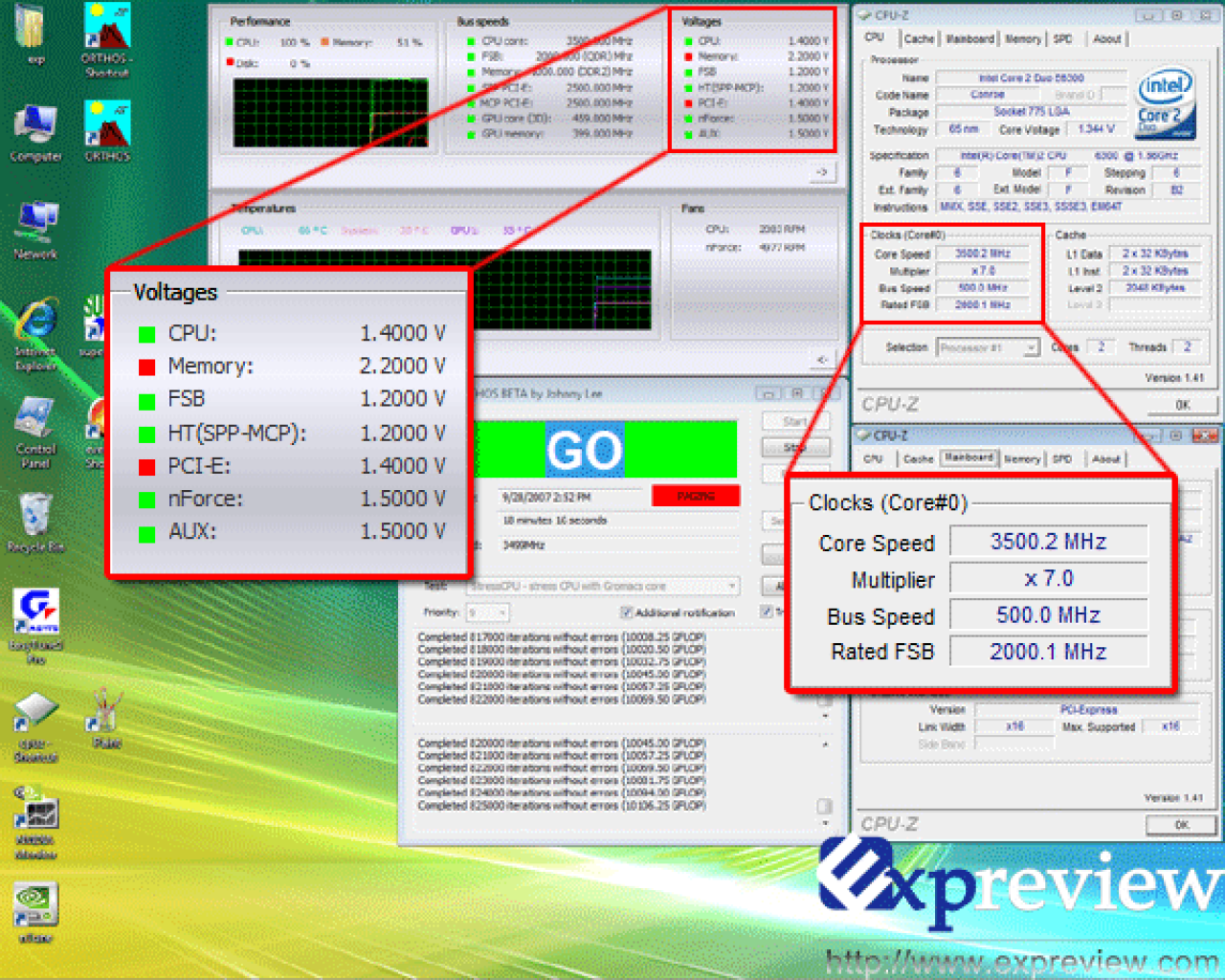Launch Internet Explorer from the desktop
The width and height of the screenshot is (1225, 980).
pos(35,335)
